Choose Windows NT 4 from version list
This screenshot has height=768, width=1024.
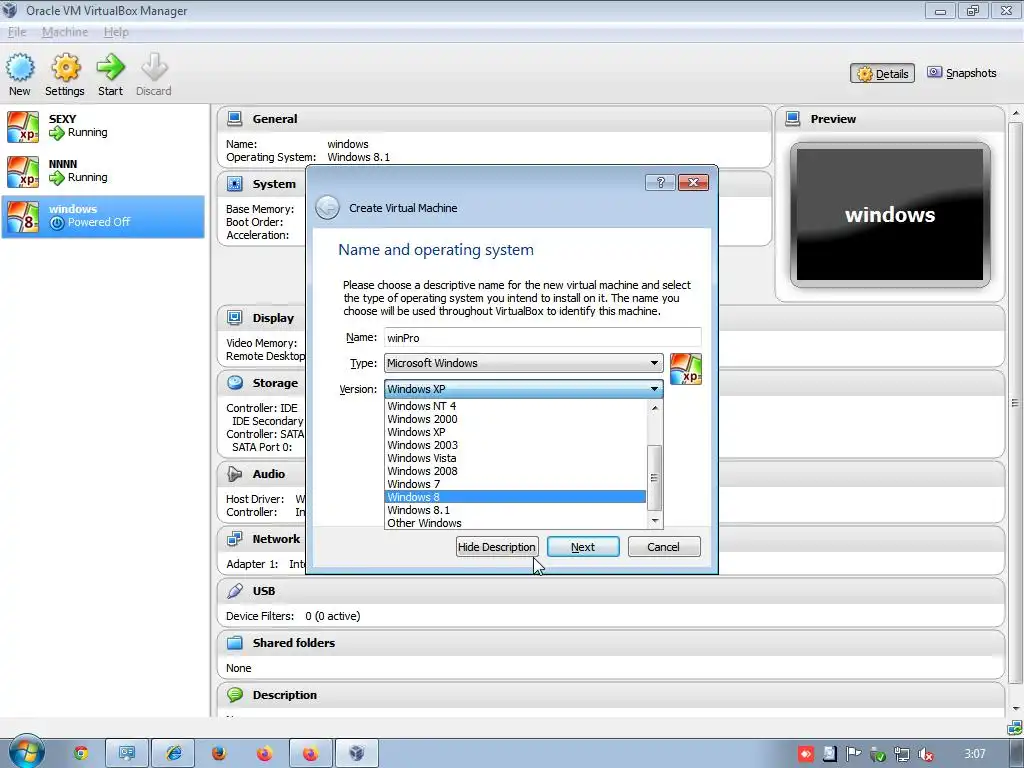[515, 406]
